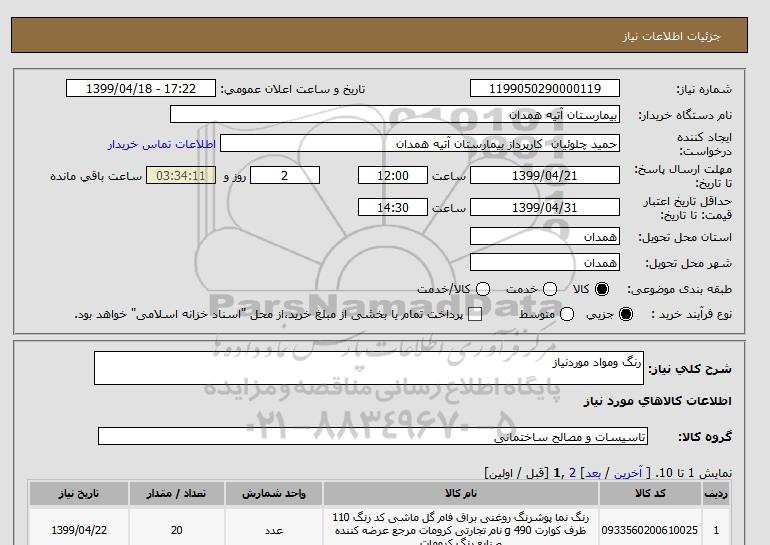Select the جزیی purchase type radio
The height and width of the screenshot is (545, 770).
[626, 314]
